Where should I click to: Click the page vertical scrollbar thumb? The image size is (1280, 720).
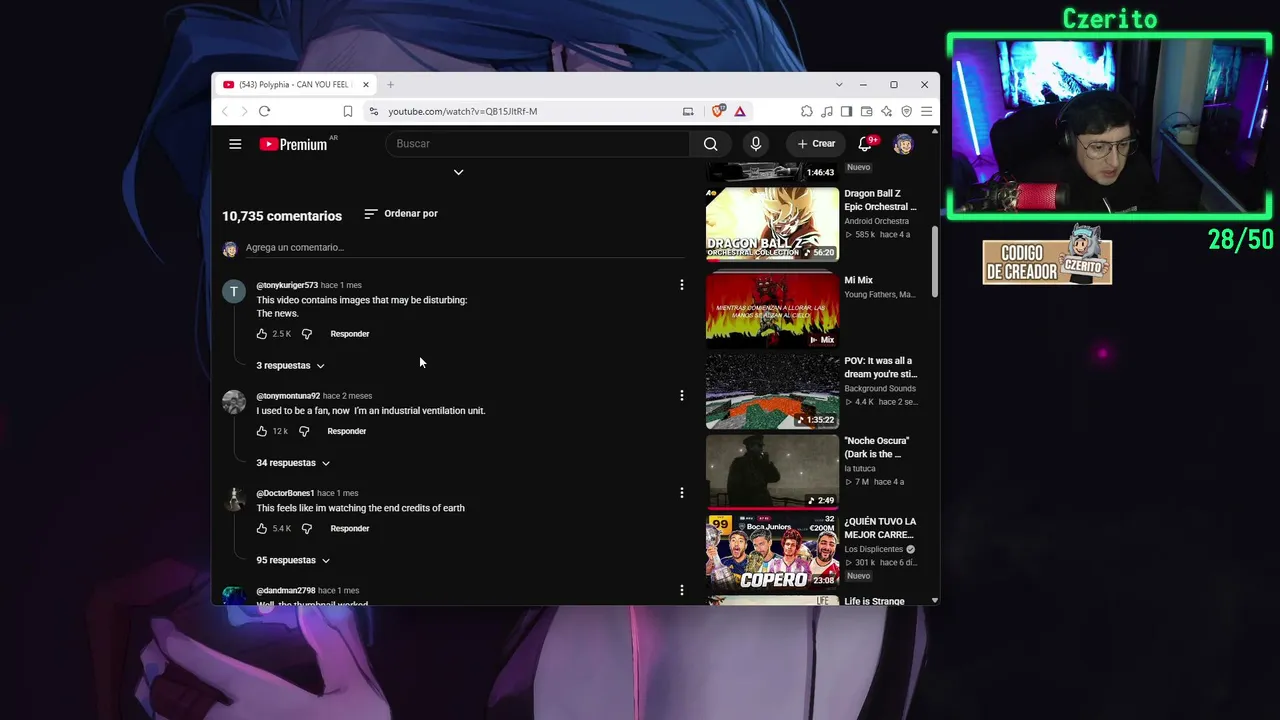point(935,262)
